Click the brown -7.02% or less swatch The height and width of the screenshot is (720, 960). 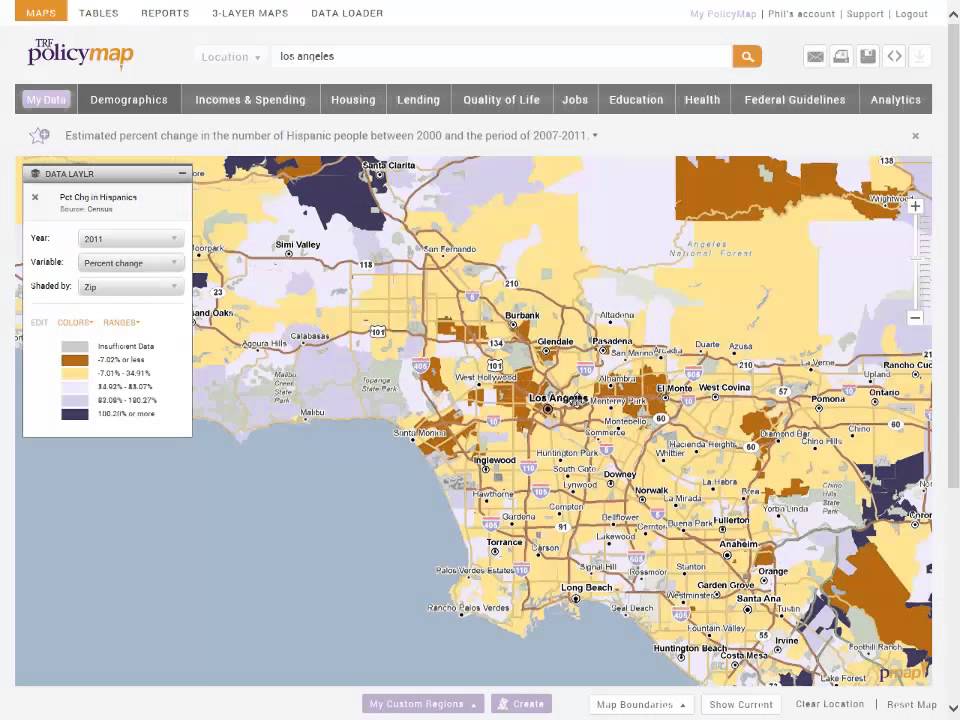tap(75, 360)
